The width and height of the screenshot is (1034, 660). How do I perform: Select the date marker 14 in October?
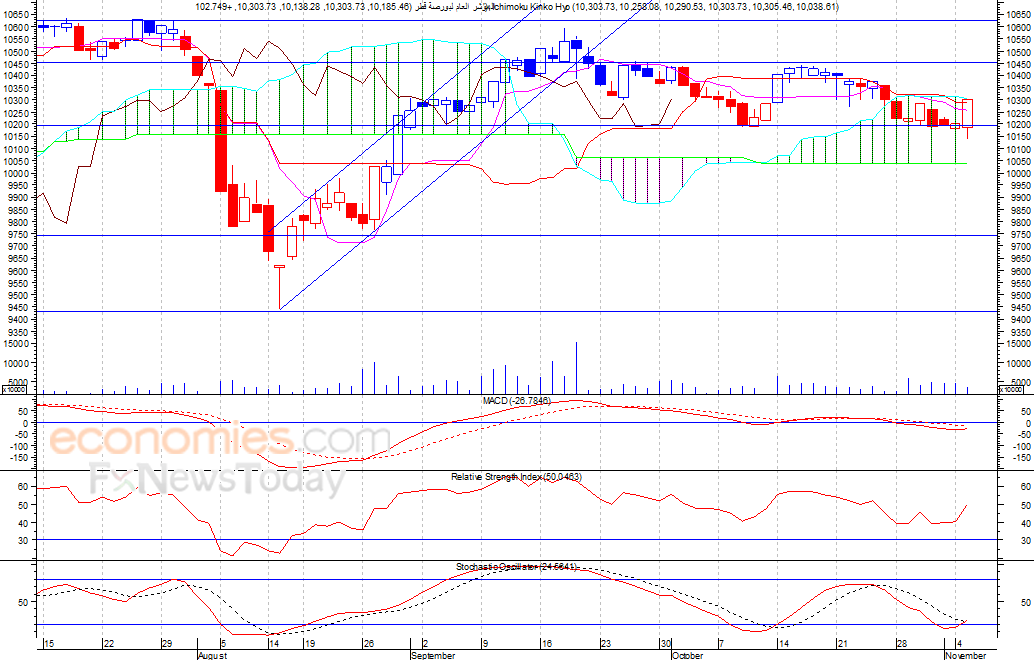tap(783, 644)
